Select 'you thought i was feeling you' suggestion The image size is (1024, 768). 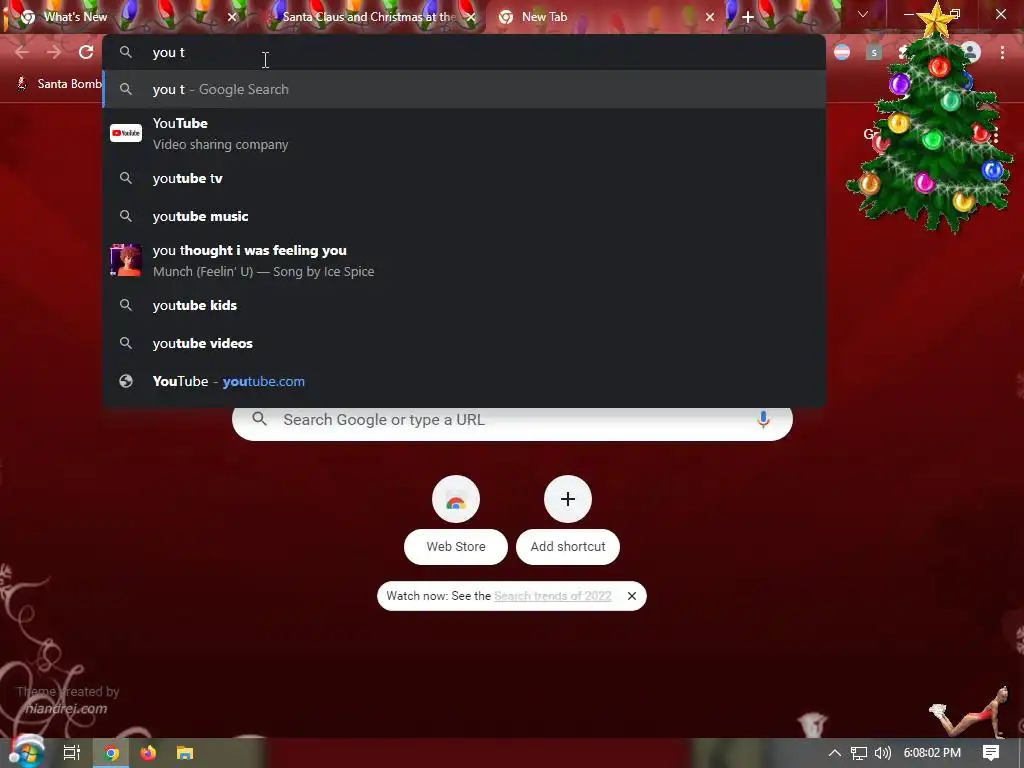(464, 261)
